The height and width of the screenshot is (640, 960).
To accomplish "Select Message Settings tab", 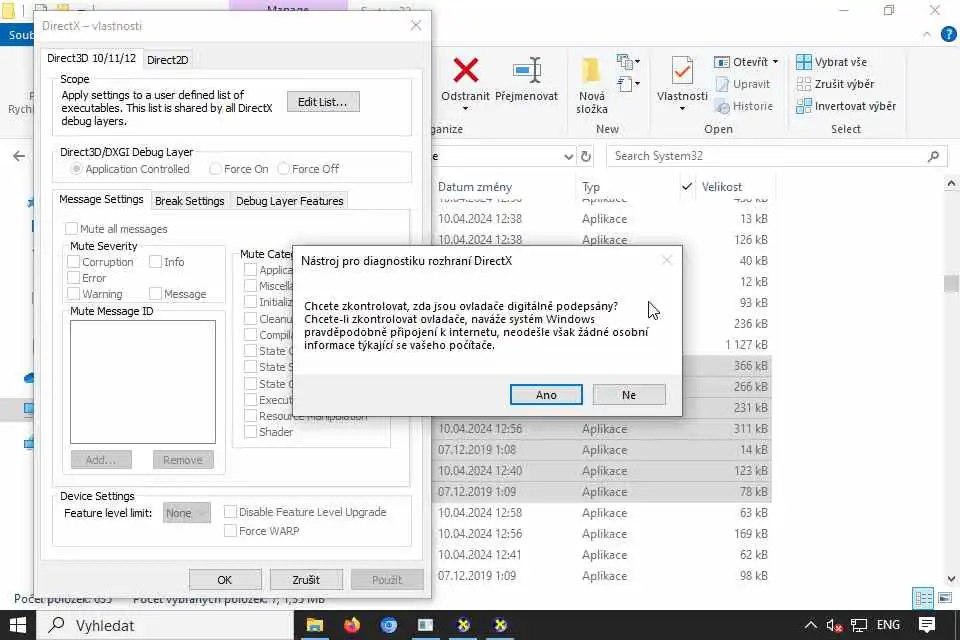I will click(x=101, y=199).
